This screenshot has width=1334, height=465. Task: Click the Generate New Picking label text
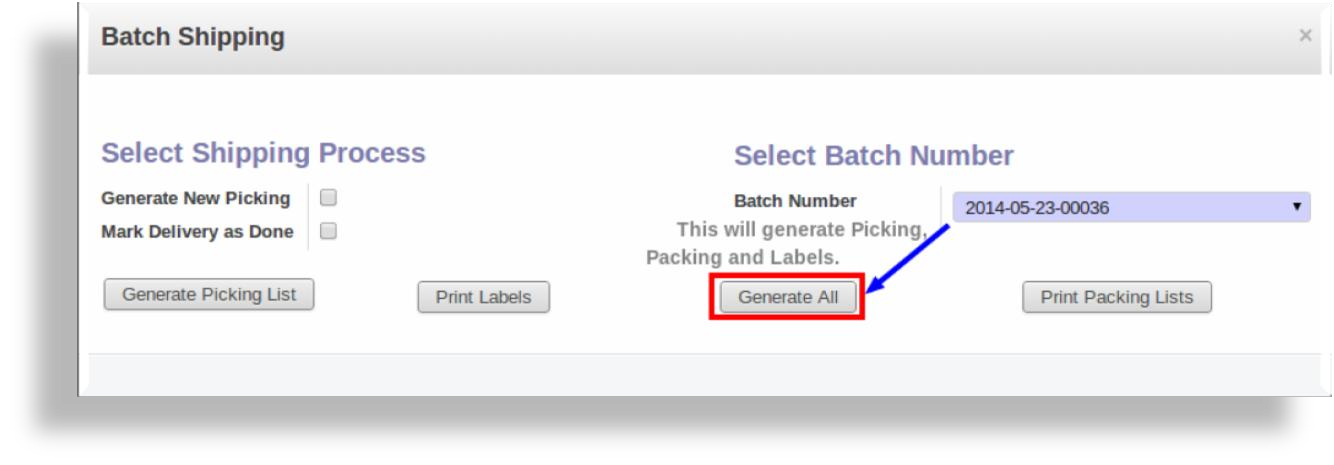click(x=196, y=198)
